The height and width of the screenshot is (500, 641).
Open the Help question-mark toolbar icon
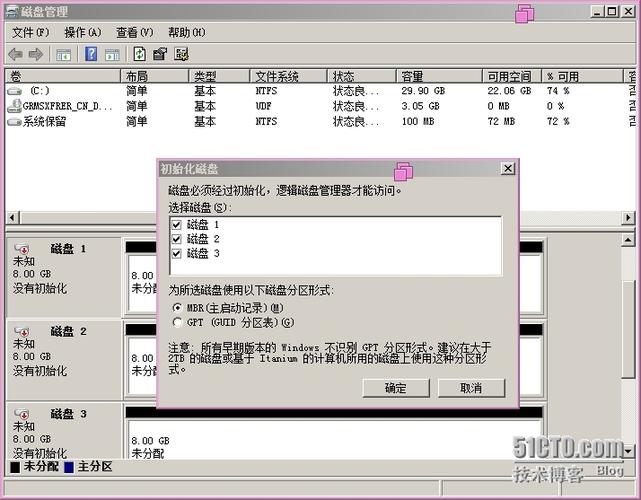coord(91,54)
